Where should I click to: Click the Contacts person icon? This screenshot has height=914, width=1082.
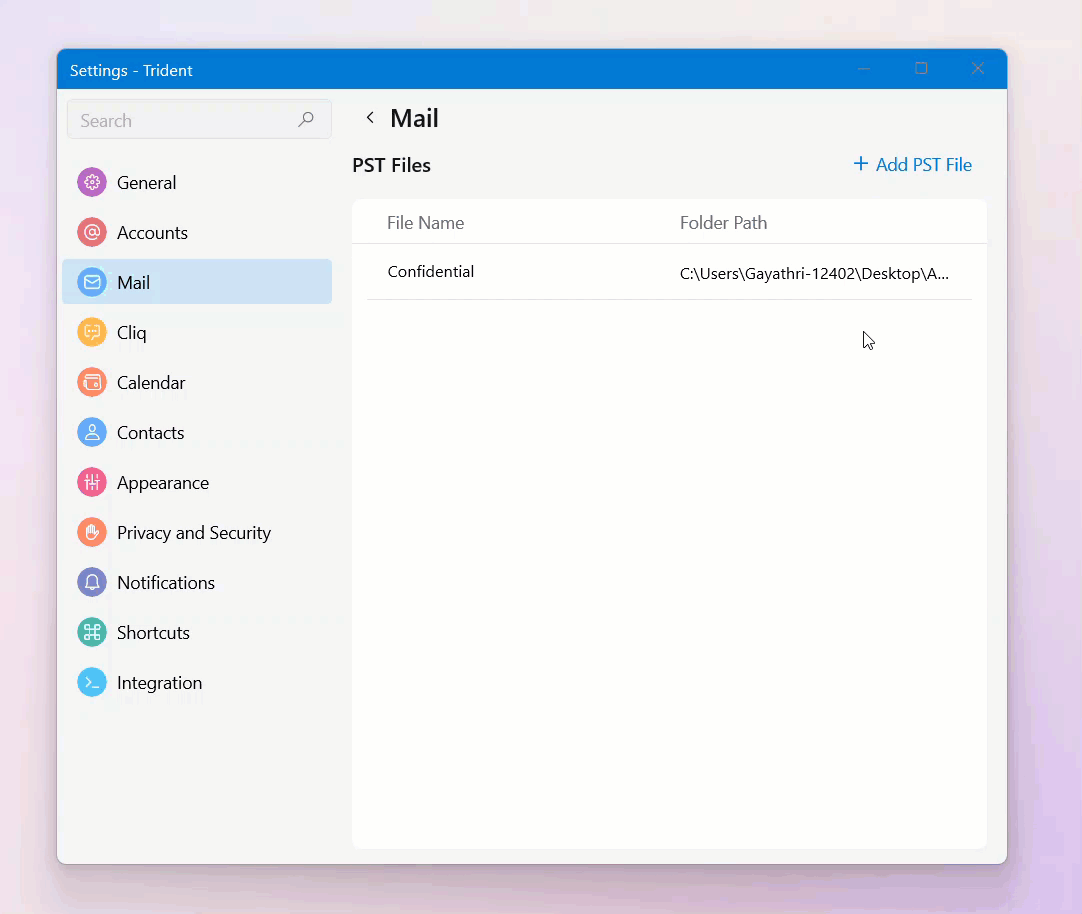point(92,433)
